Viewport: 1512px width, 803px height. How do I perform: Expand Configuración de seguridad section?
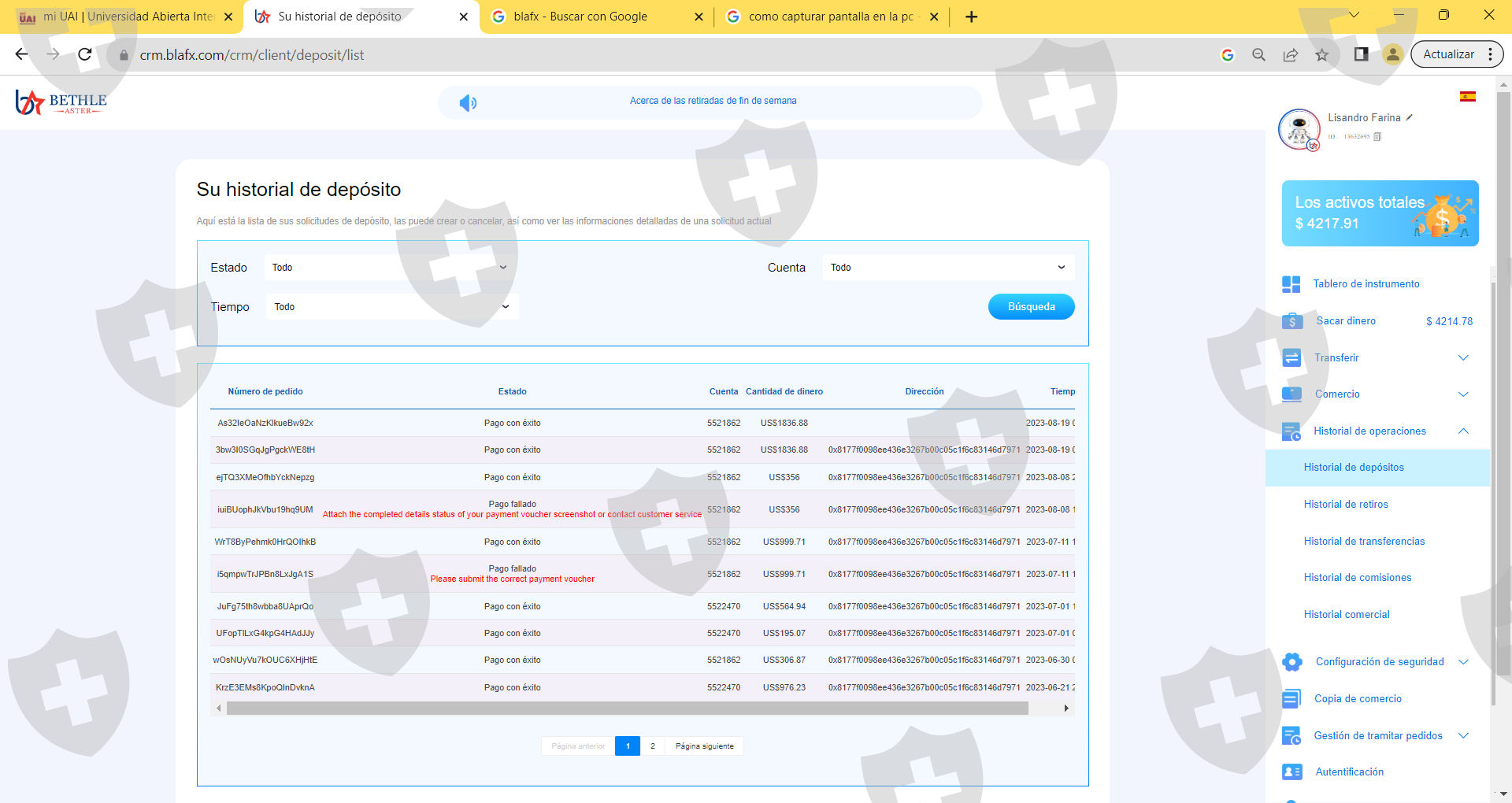[x=1462, y=662]
